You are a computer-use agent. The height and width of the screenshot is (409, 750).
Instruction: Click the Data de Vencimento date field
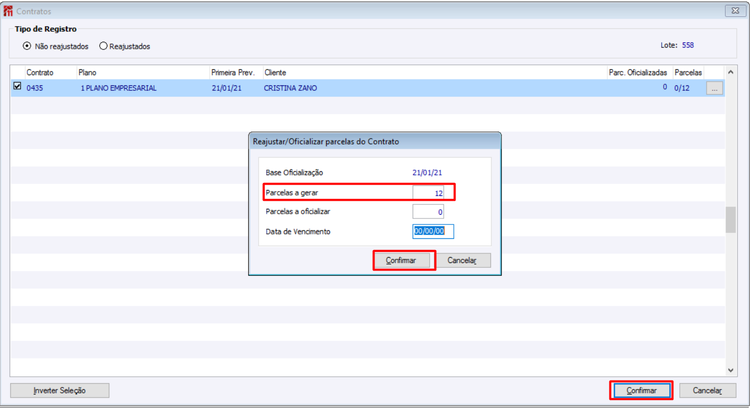pos(433,231)
